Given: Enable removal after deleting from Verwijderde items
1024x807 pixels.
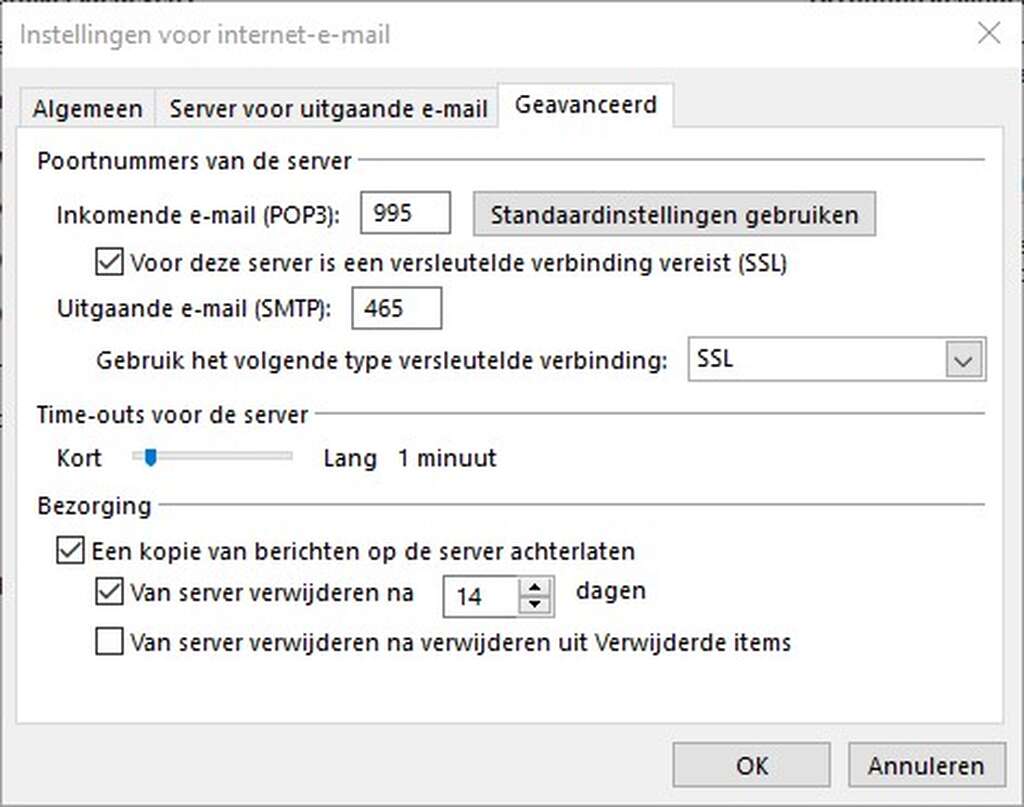Looking at the screenshot, I should click(108, 641).
